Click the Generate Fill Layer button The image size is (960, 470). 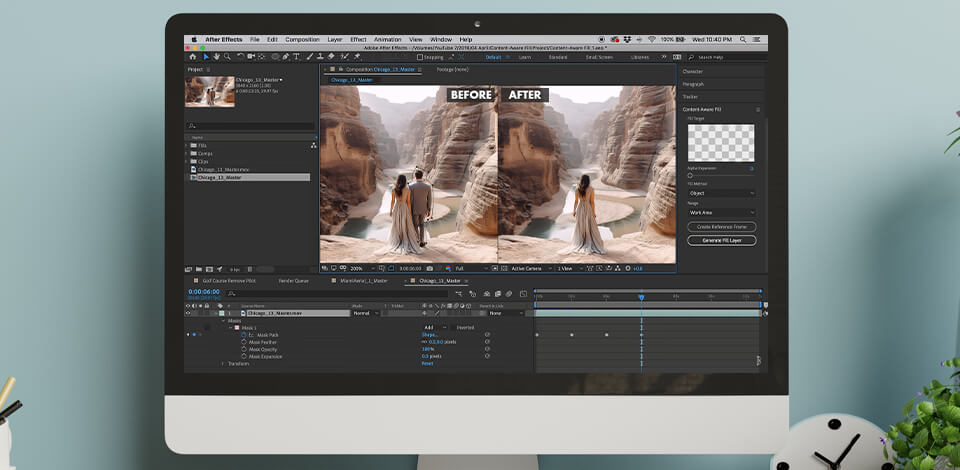coord(721,240)
